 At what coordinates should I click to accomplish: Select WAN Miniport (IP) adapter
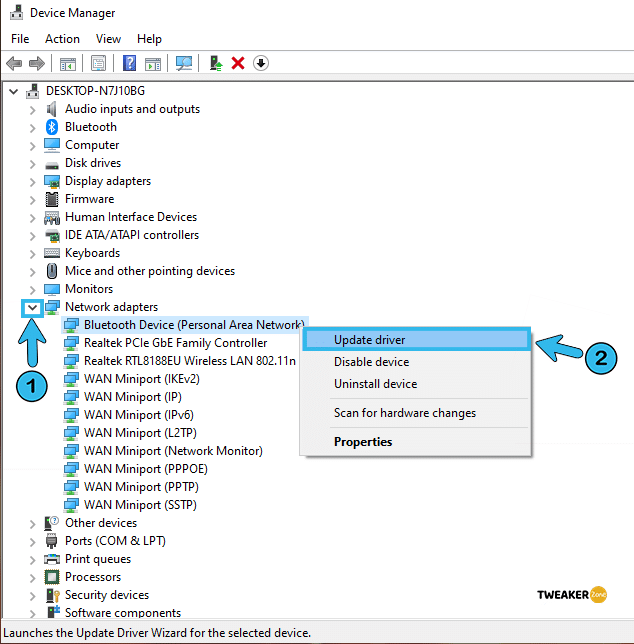133,397
